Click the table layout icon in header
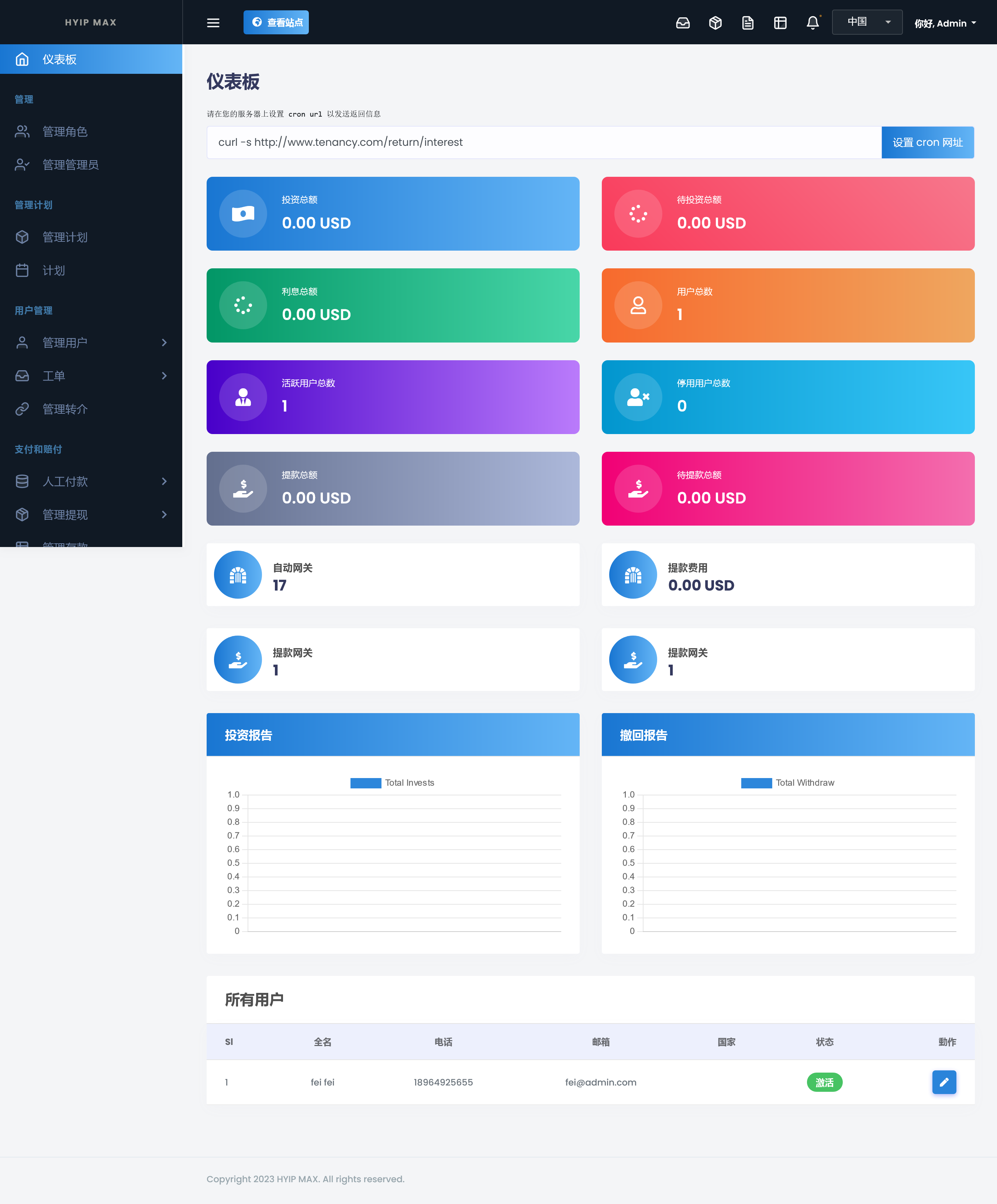 point(780,23)
